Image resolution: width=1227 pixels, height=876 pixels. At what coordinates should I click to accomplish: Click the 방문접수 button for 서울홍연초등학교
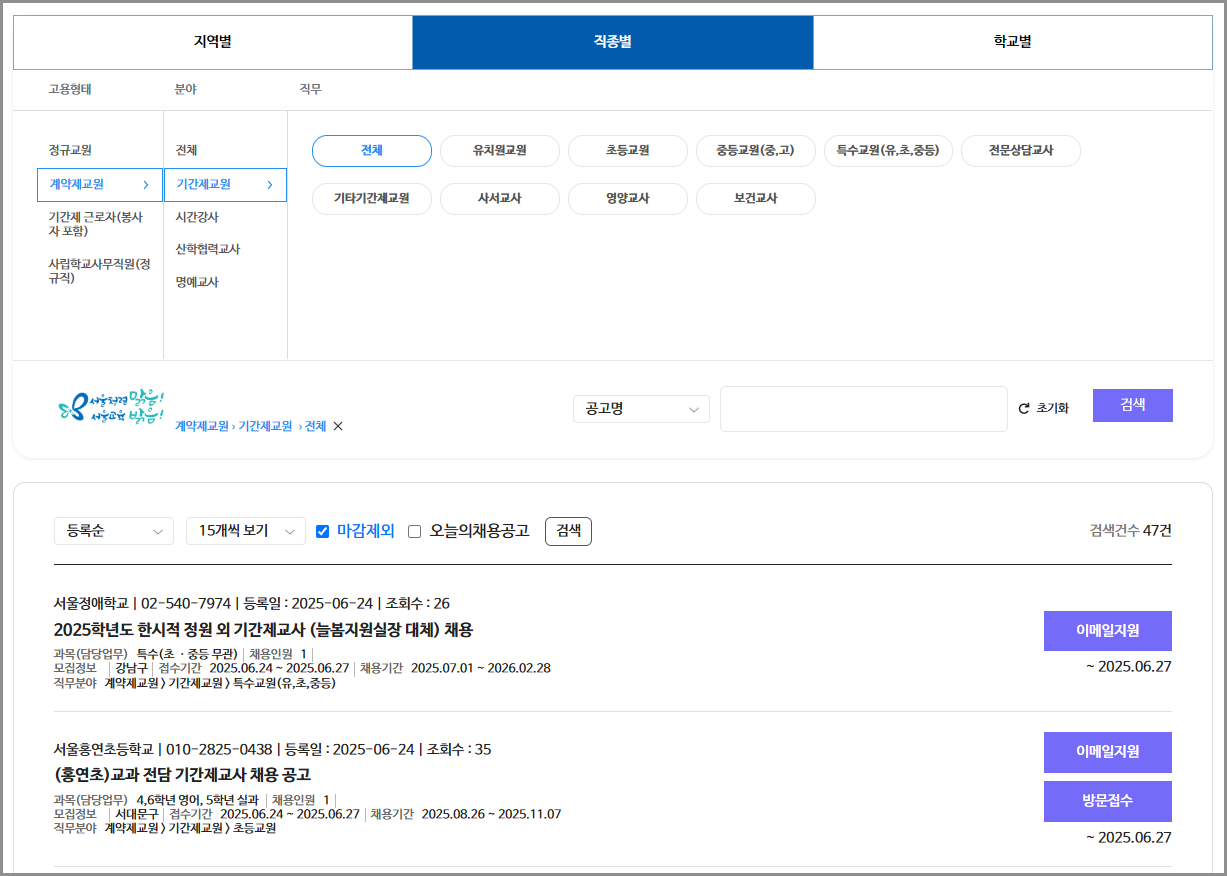(x=1107, y=801)
